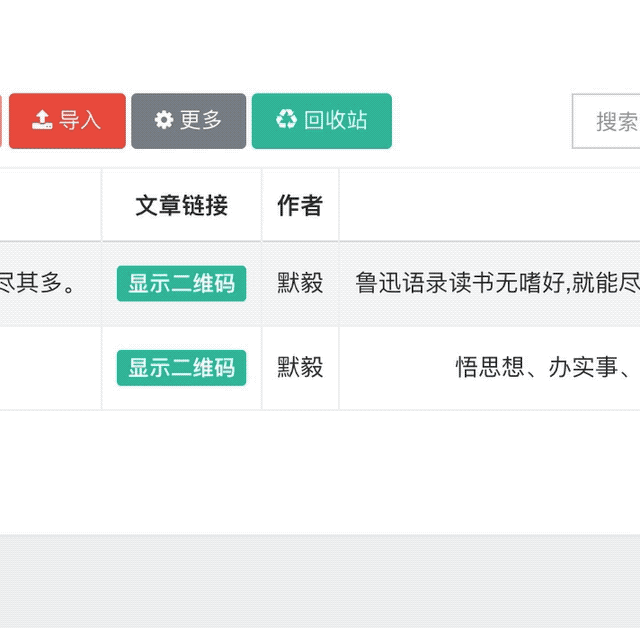Viewport: 640px width, 628px height.
Task: Click the recycle icon on the 回收站 button
Action: pyautogui.click(x=286, y=119)
